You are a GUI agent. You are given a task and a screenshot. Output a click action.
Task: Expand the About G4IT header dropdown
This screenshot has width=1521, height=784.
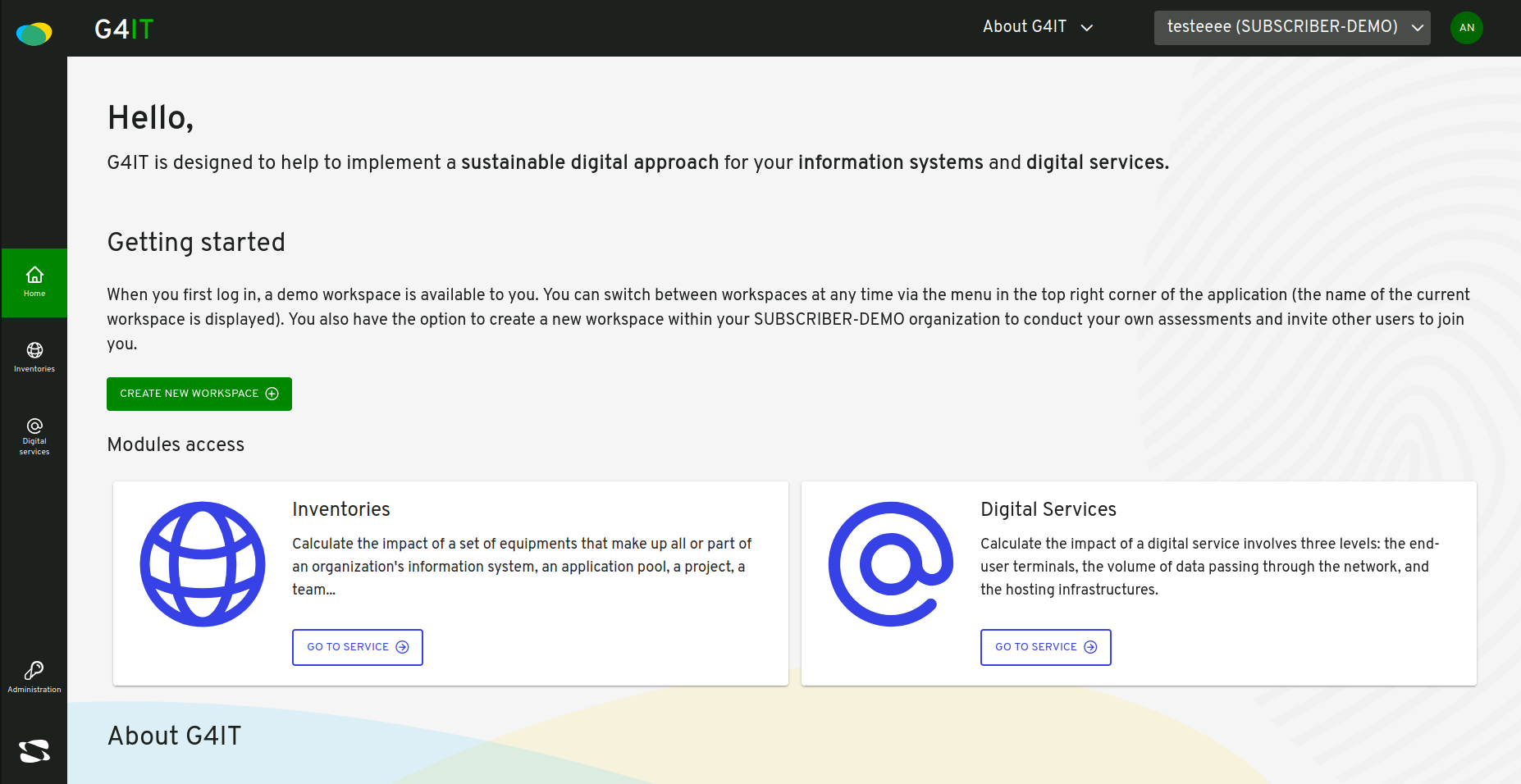1038,27
